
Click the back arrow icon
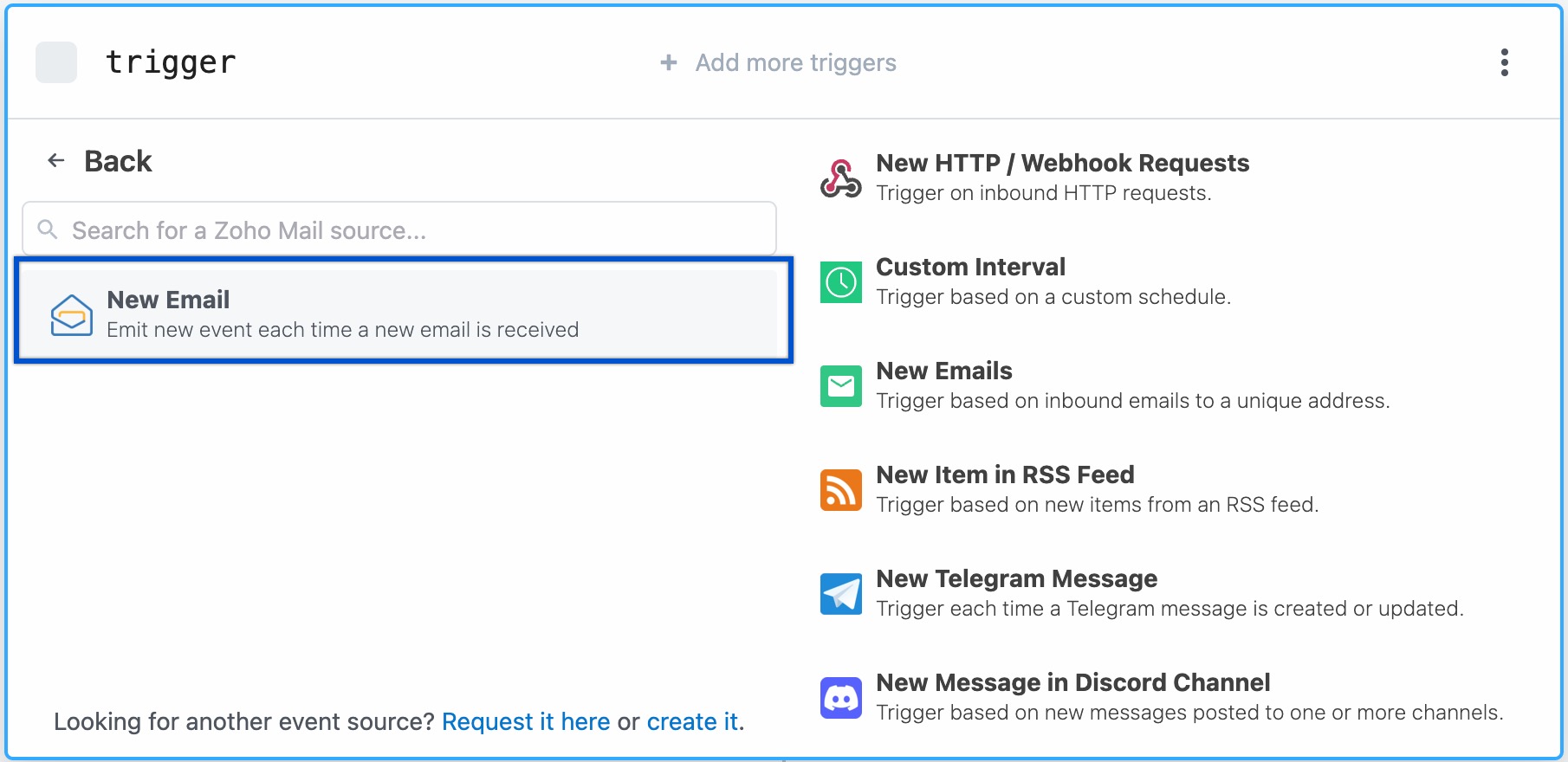[x=56, y=161]
